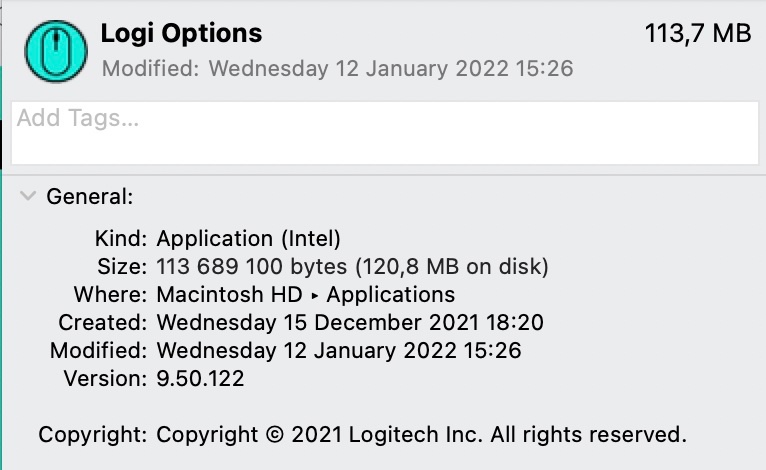Click the General section heading label
The height and width of the screenshot is (470, 766).
click(90, 197)
